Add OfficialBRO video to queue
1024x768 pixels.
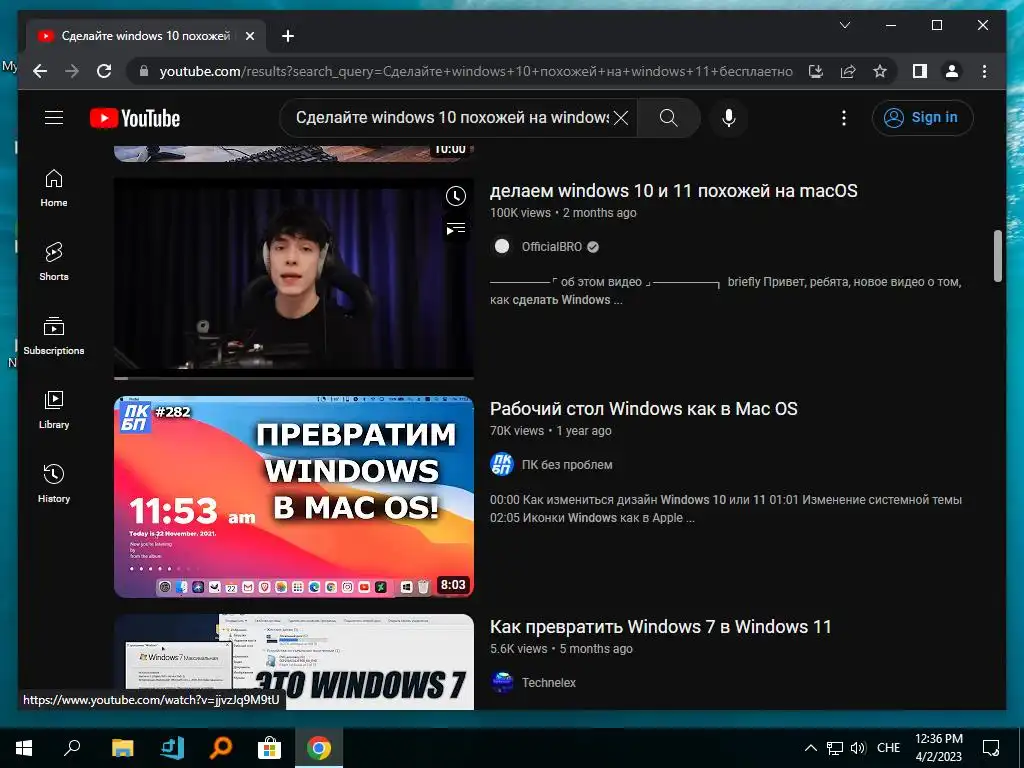[456, 229]
